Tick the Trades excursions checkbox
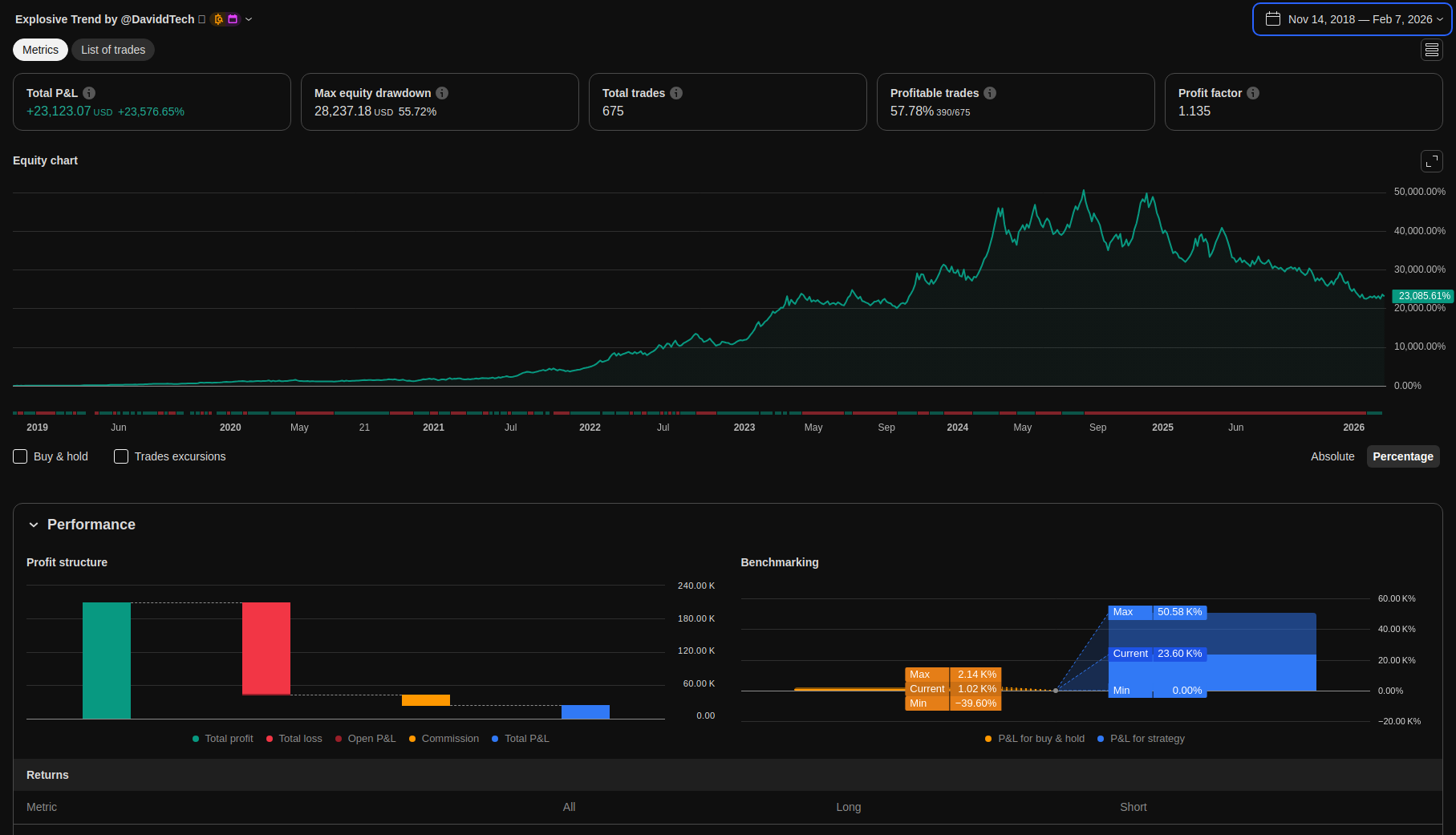Screen dimensions: 1456x835 pyautogui.click(x=121, y=456)
